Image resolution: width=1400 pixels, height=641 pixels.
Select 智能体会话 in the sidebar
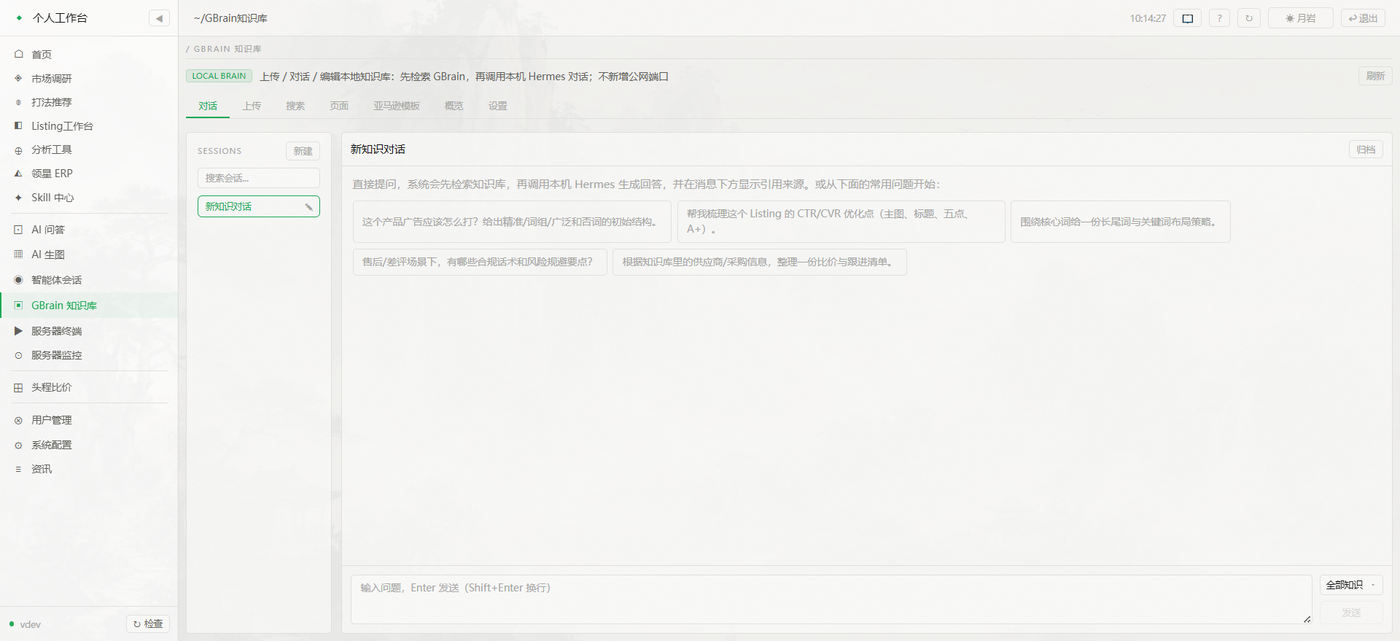[x=89, y=279]
